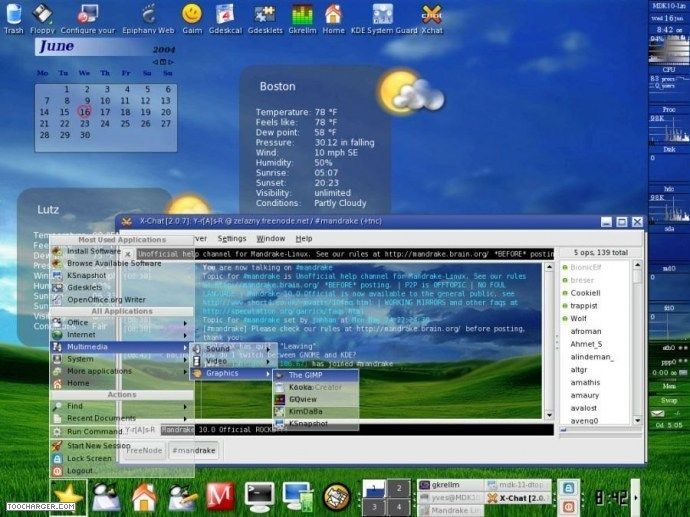
Task: Select June 16 on the calendar
Action: coord(84,112)
